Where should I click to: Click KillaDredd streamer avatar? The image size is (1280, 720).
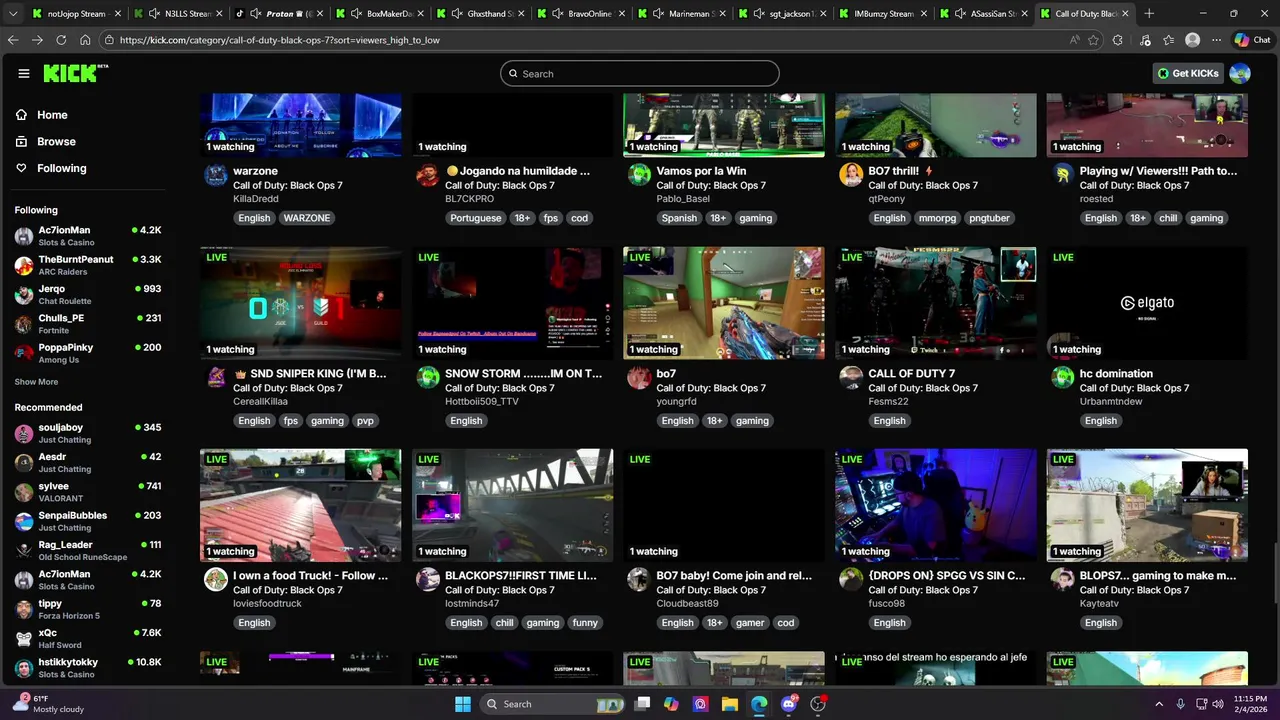216,176
